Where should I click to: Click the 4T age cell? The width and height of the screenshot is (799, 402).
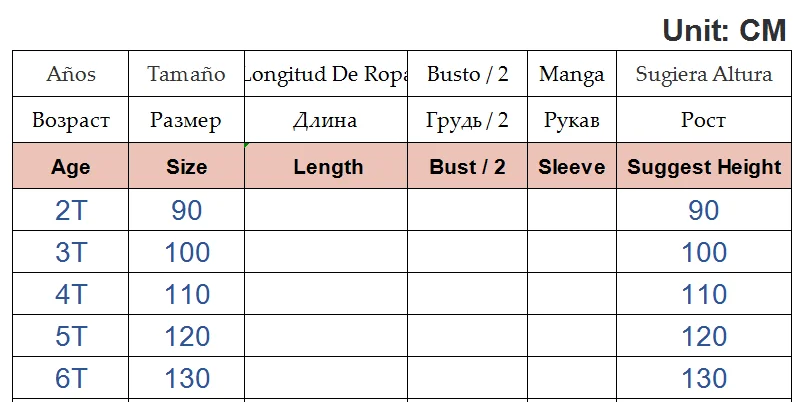pos(71,294)
